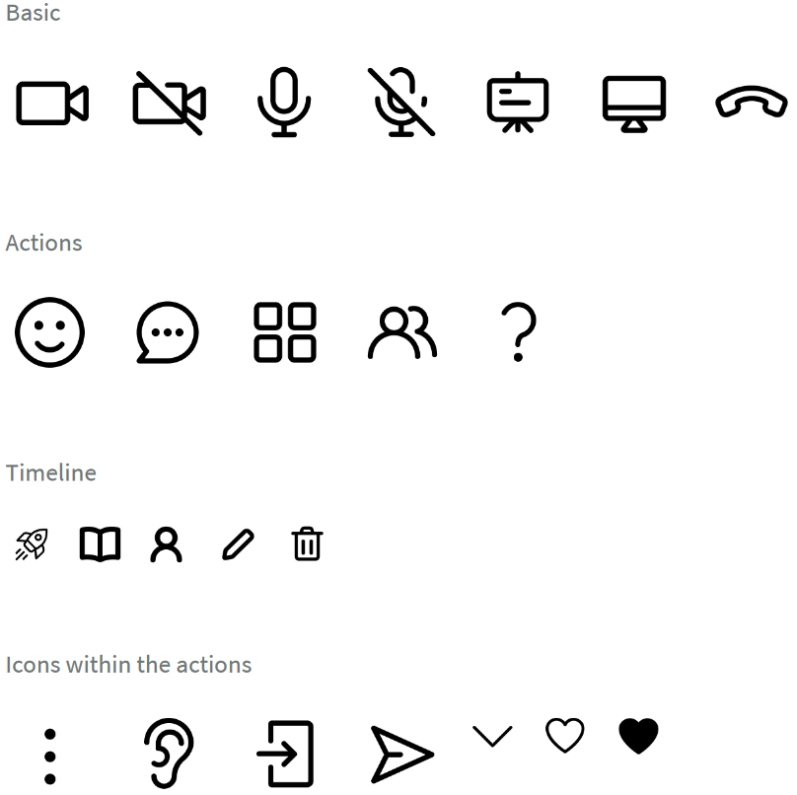The height and width of the screenshot is (795, 797).
Task: Click the rocket timeline icon
Action: [x=32, y=544]
